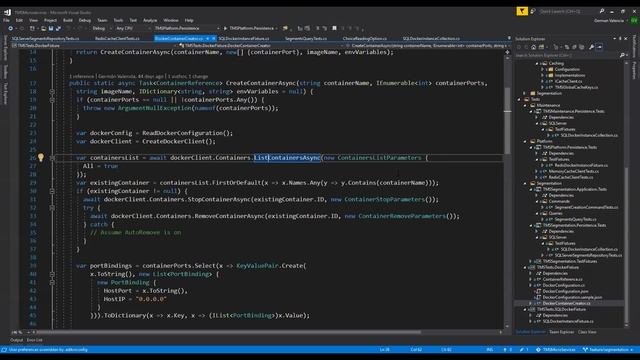Screen dimensions: 640x360
Task: Click the Solution Explorer search magnifier icon
Action: [622, 55]
